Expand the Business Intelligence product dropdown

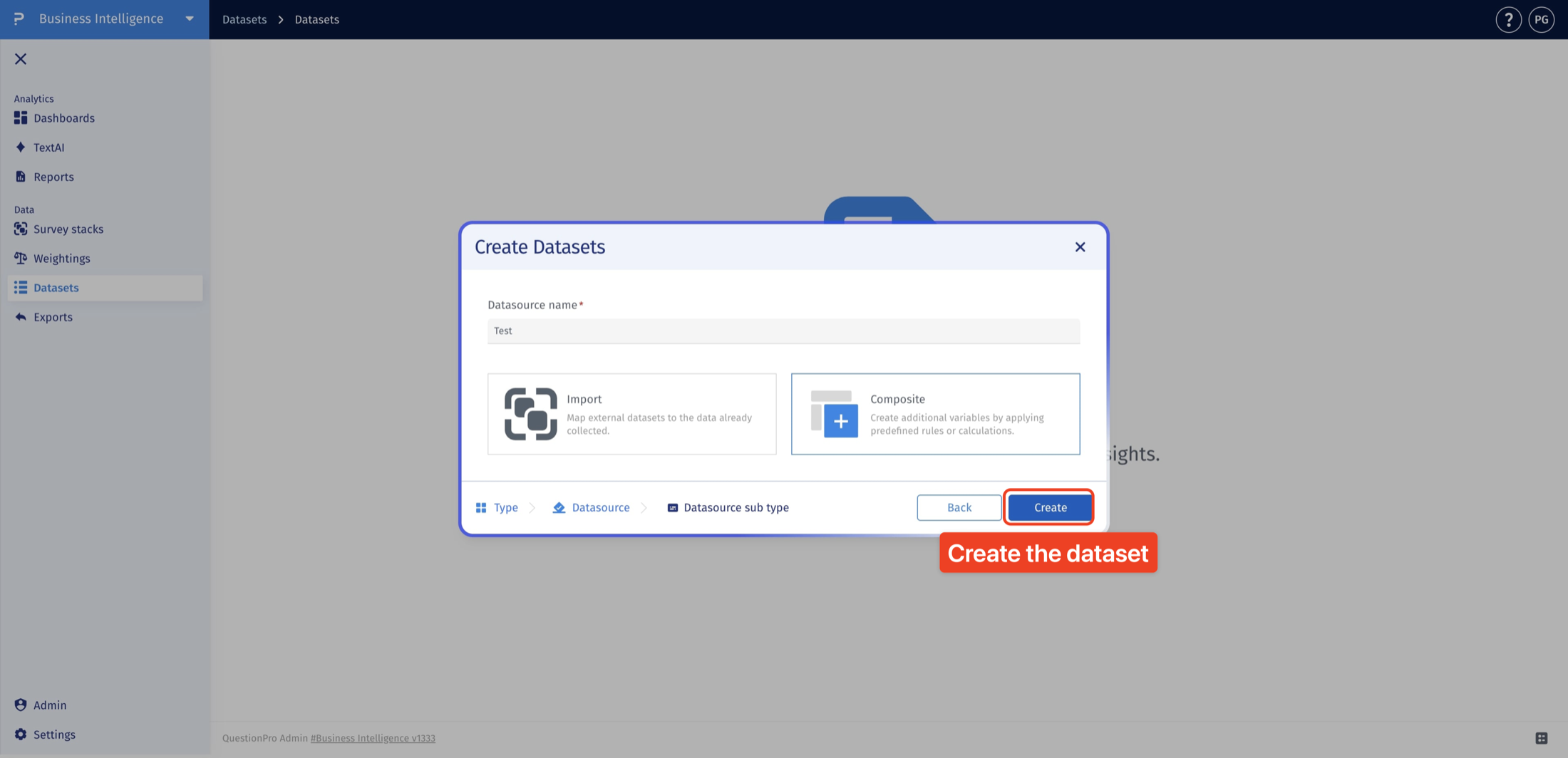[x=190, y=19]
